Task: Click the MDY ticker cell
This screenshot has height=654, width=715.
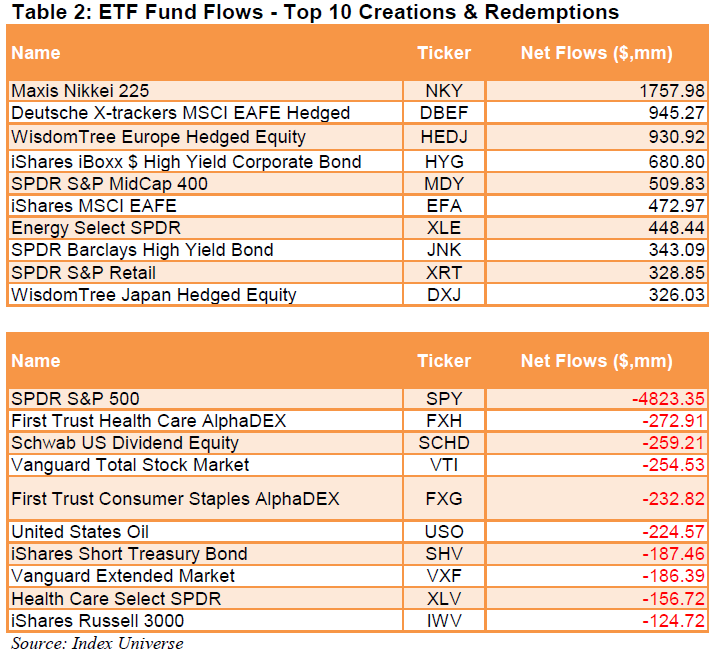Action: tap(444, 184)
